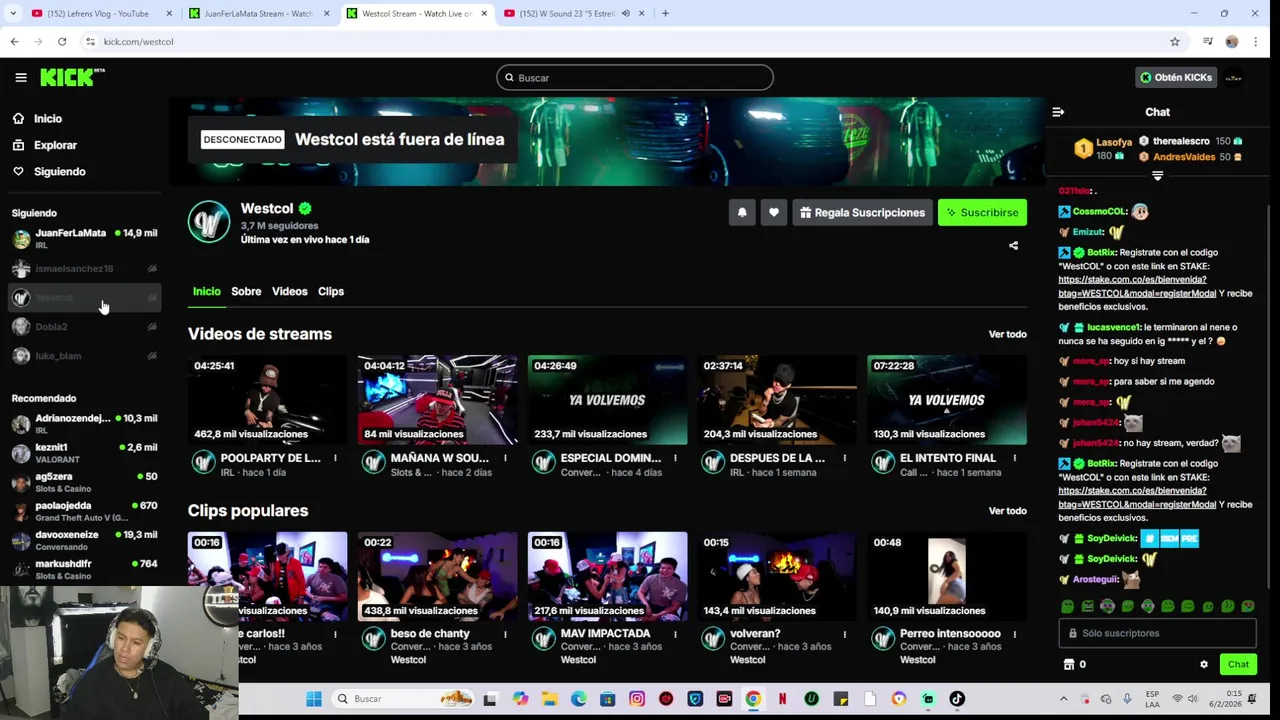Click Regala Suscripciones button

(862, 212)
